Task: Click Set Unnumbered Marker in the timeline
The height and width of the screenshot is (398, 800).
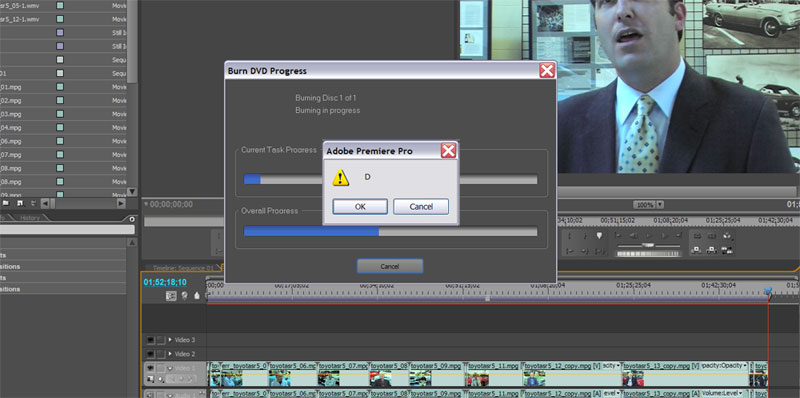Action: tap(197, 295)
